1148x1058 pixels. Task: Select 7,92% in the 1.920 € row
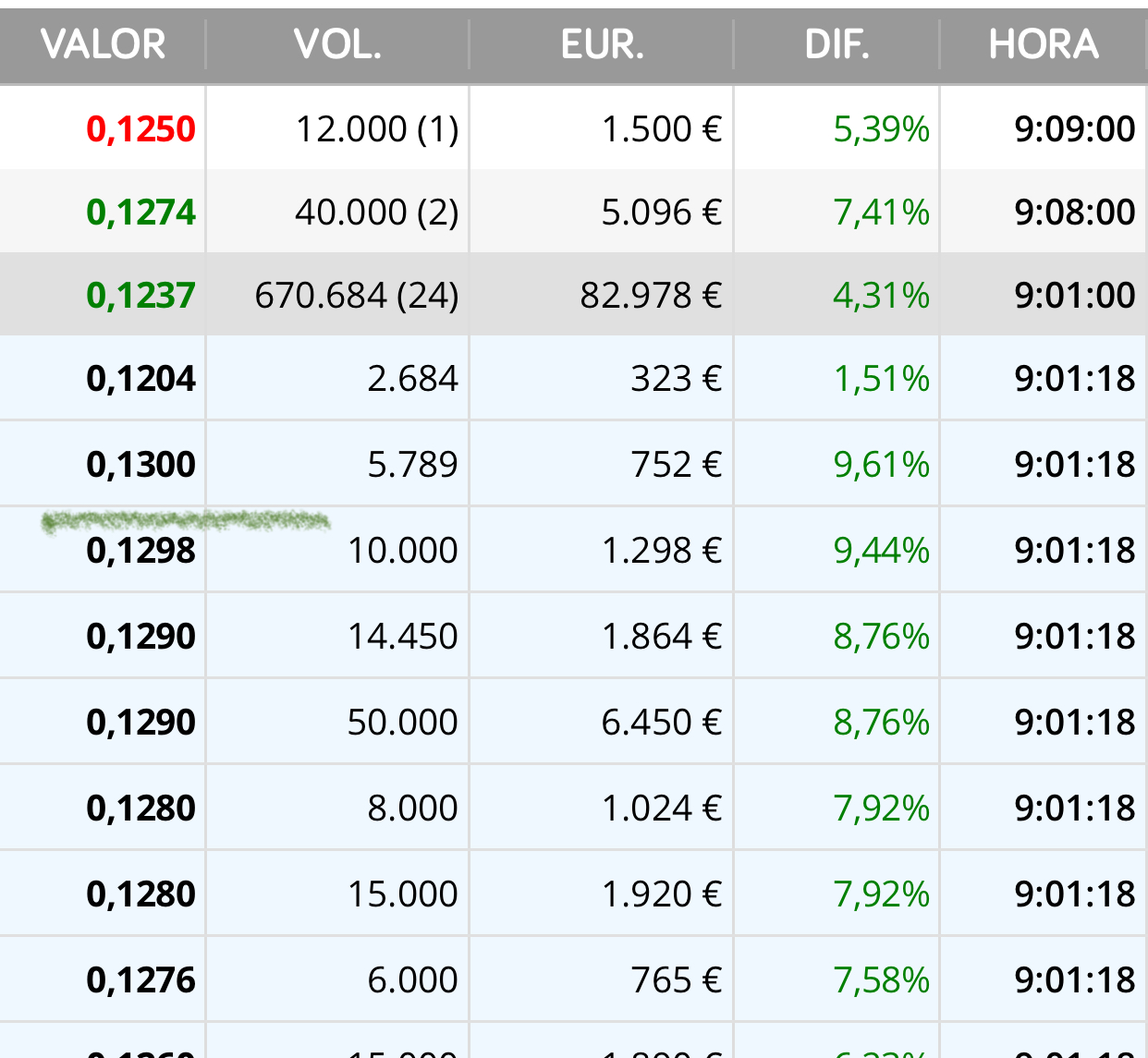(881, 894)
